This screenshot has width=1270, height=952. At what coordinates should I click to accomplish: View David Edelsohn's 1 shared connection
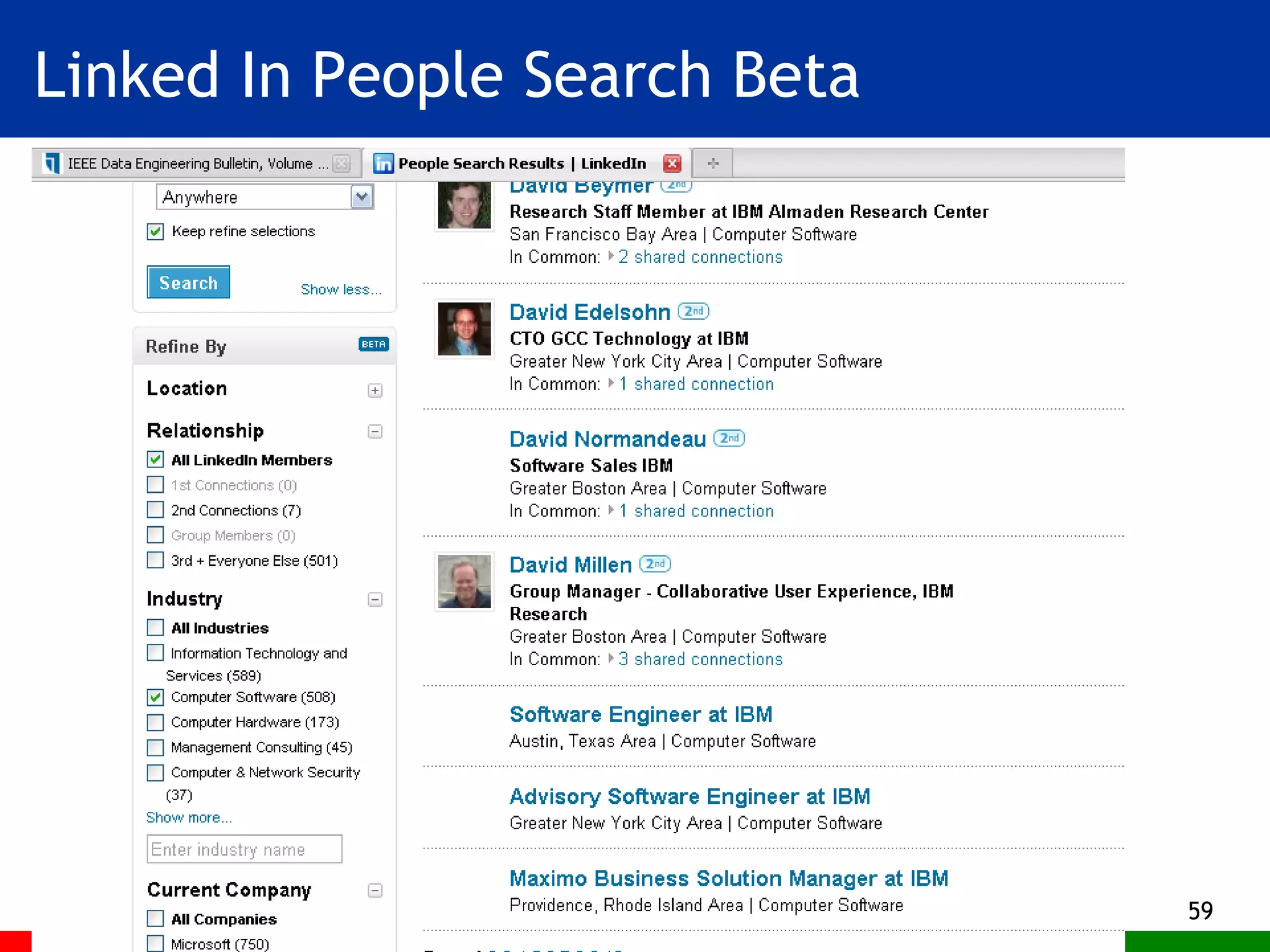tap(696, 384)
